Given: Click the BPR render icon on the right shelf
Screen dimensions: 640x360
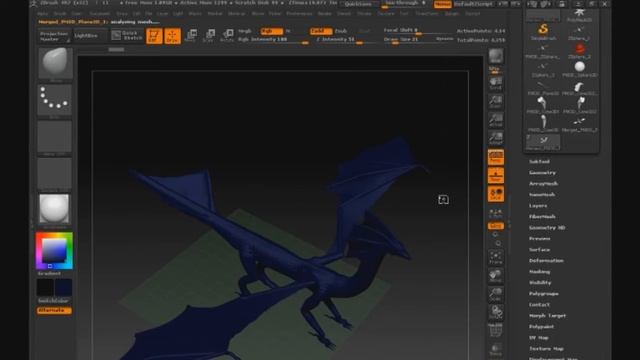Looking at the screenshot, I should point(496,56).
